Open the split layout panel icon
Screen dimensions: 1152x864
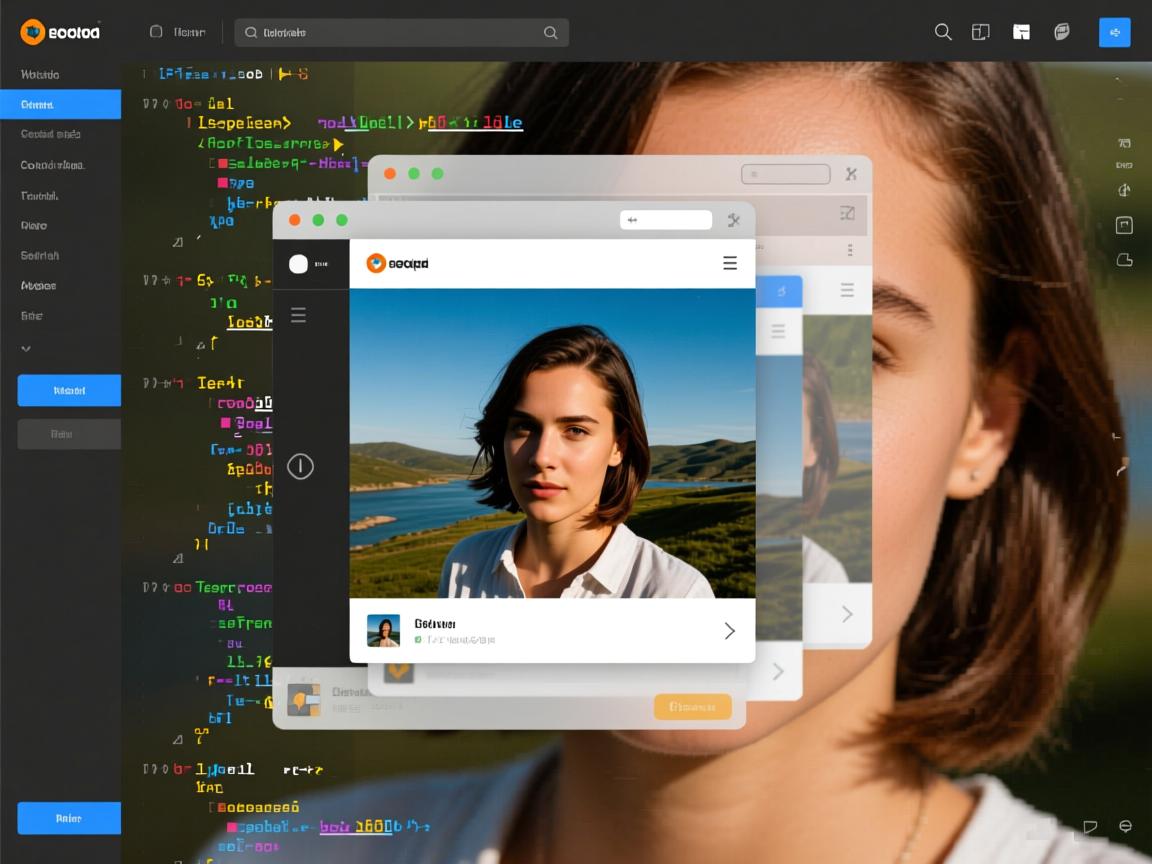click(981, 32)
